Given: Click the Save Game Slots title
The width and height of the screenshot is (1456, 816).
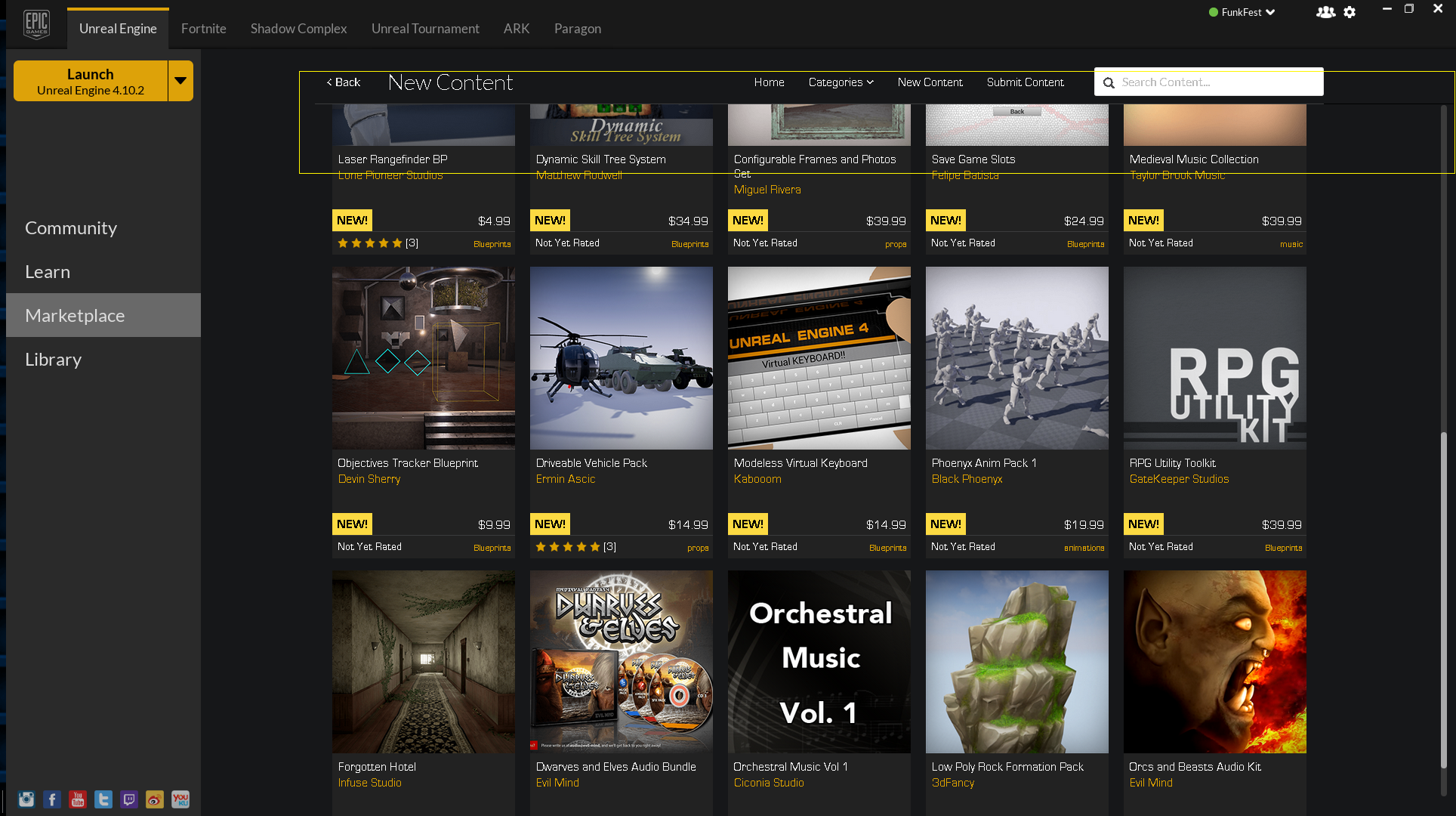Looking at the screenshot, I should (x=973, y=159).
